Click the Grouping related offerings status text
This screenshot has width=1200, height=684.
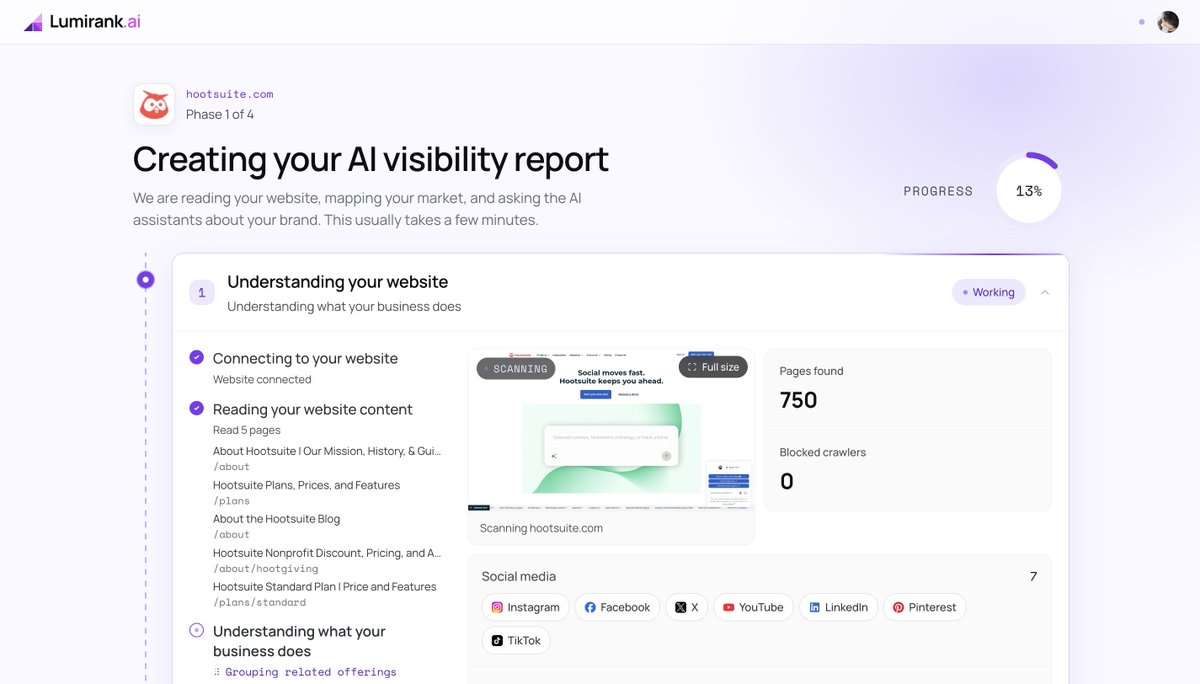click(x=310, y=672)
